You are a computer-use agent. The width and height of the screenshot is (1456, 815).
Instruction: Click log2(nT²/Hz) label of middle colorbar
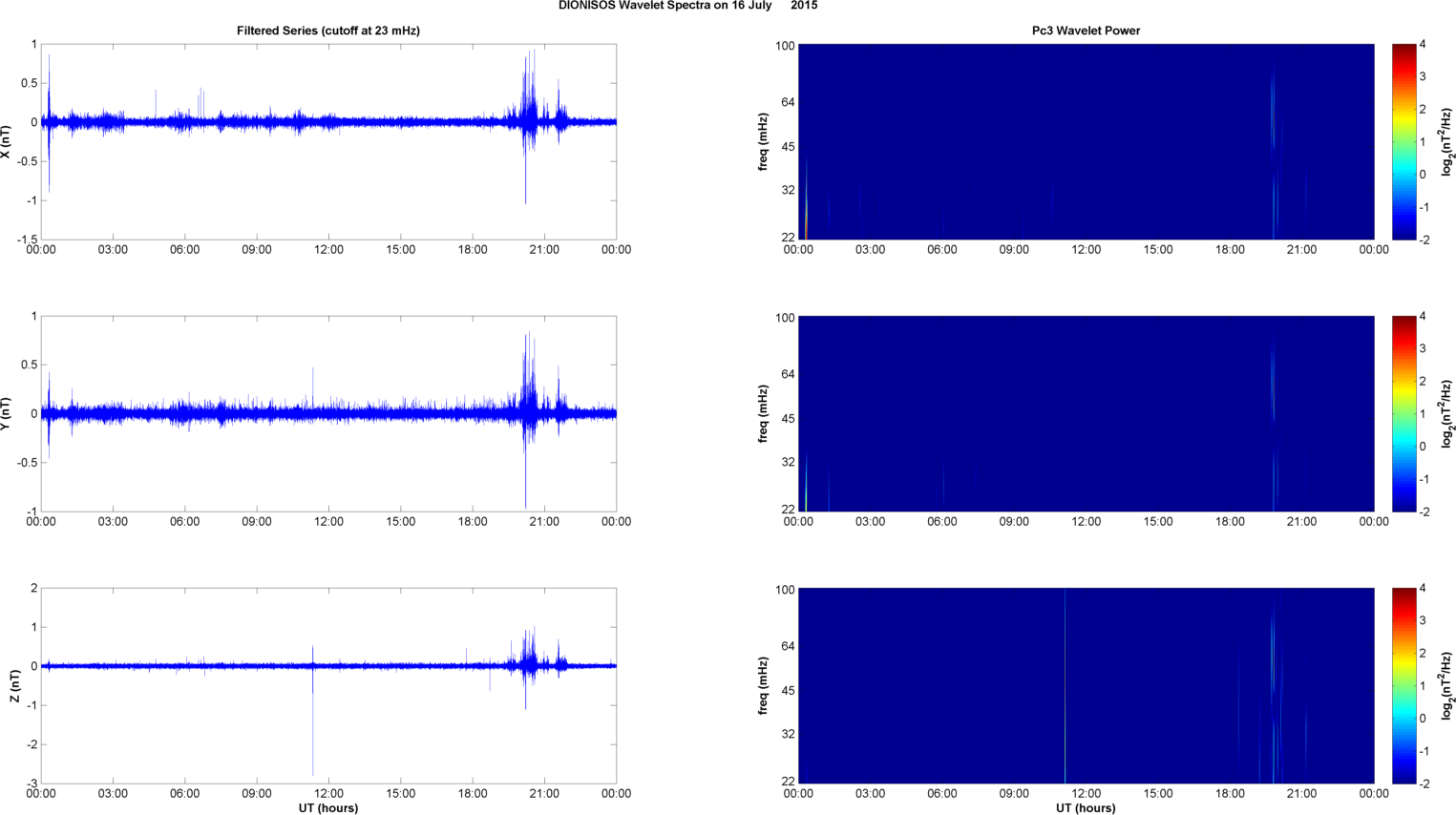click(1446, 413)
